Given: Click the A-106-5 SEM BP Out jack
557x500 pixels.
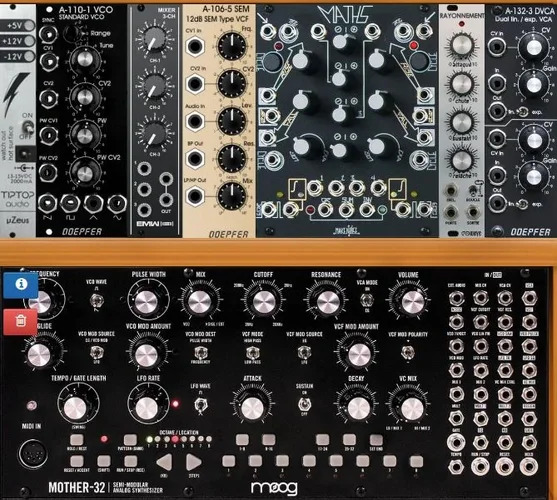Looking at the screenshot, I should tap(195, 158).
